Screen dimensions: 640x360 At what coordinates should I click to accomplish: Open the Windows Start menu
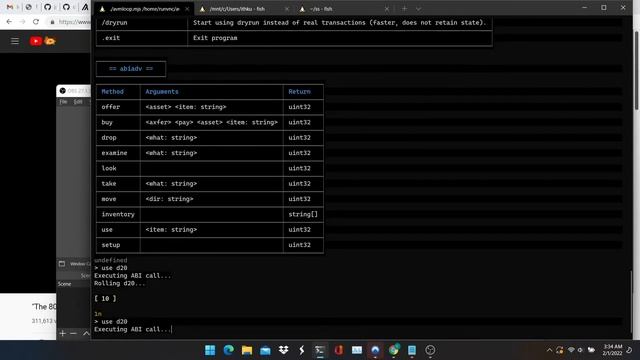[x=210, y=350]
